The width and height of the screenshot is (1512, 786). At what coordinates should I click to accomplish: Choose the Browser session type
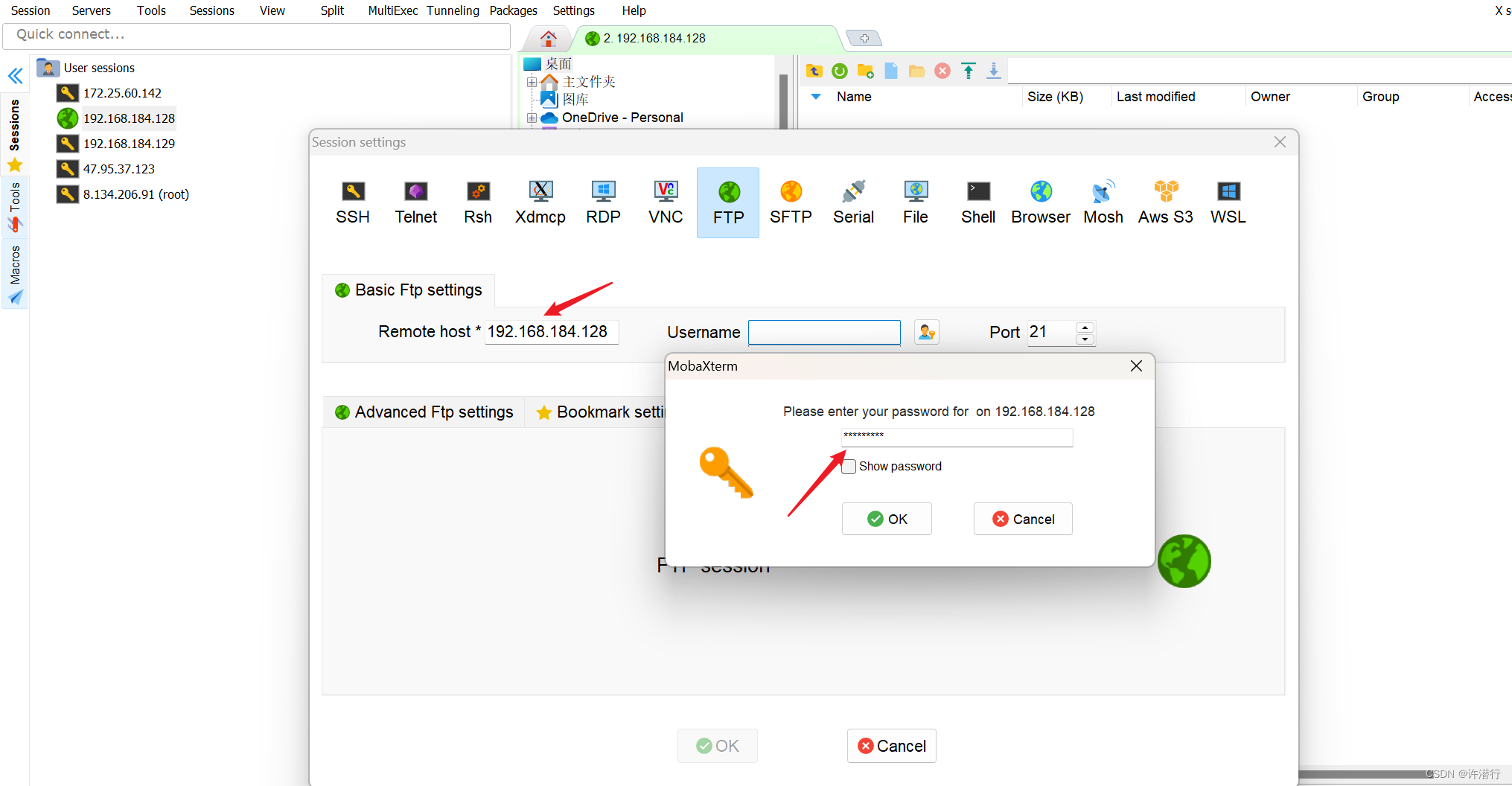1041,202
